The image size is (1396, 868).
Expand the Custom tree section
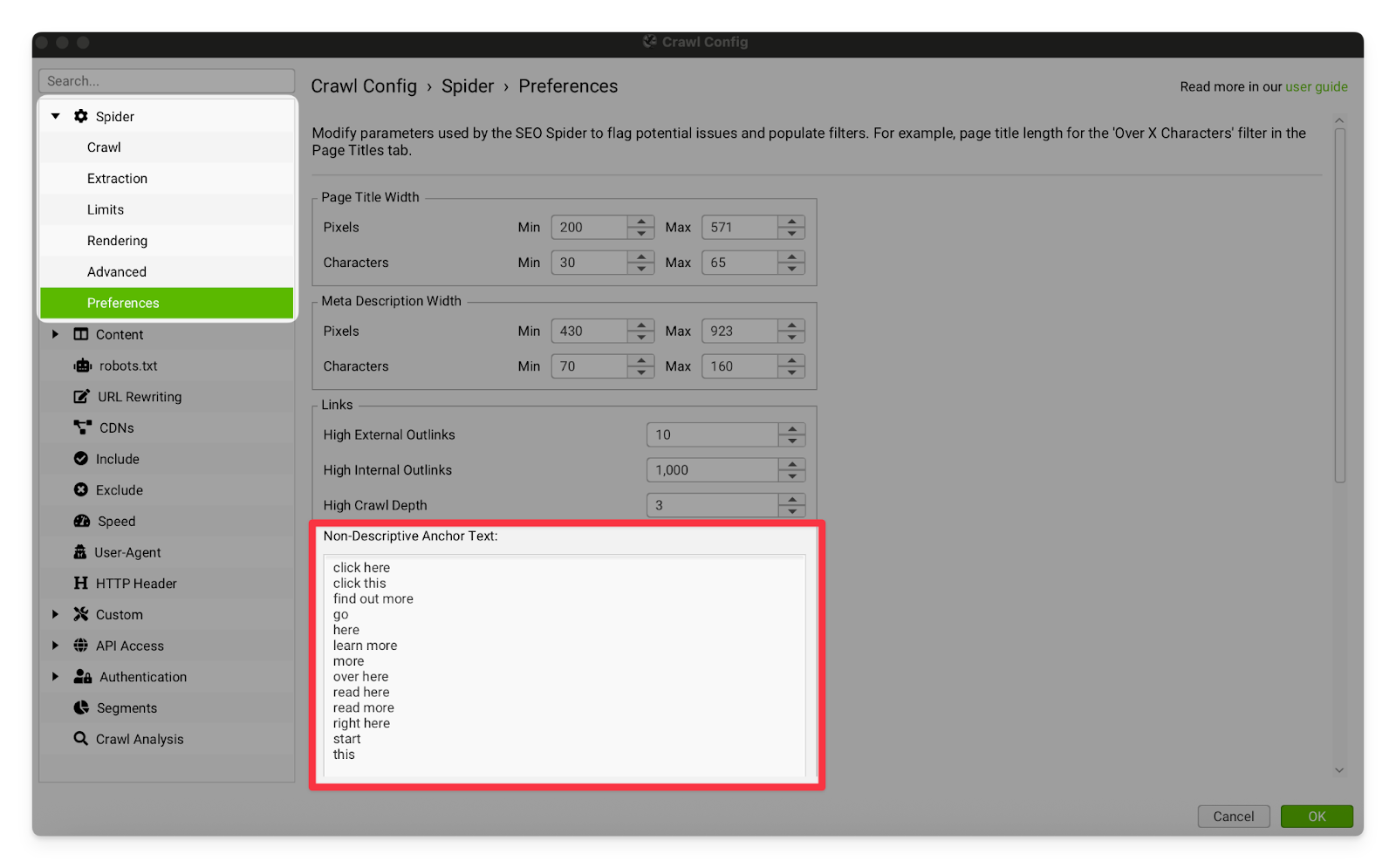pyautogui.click(x=56, y=614)
